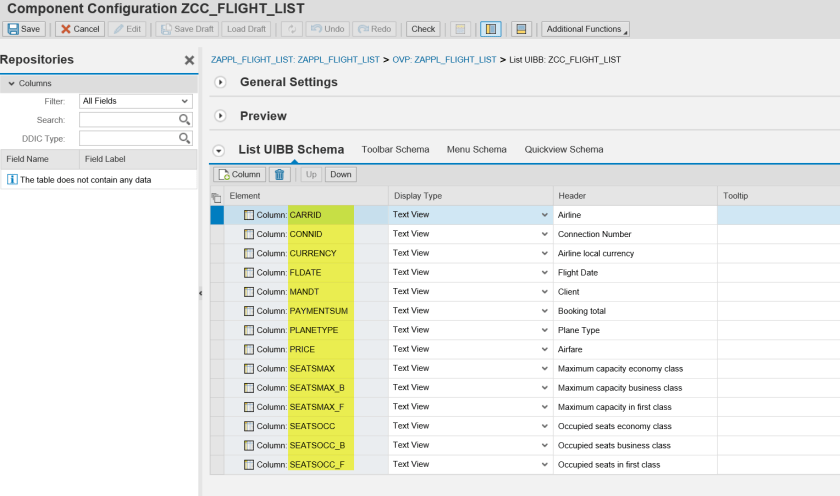
Task: Switch to the Toolbar Schema tab
Action: pyautogui.click(x=395, y=150)
